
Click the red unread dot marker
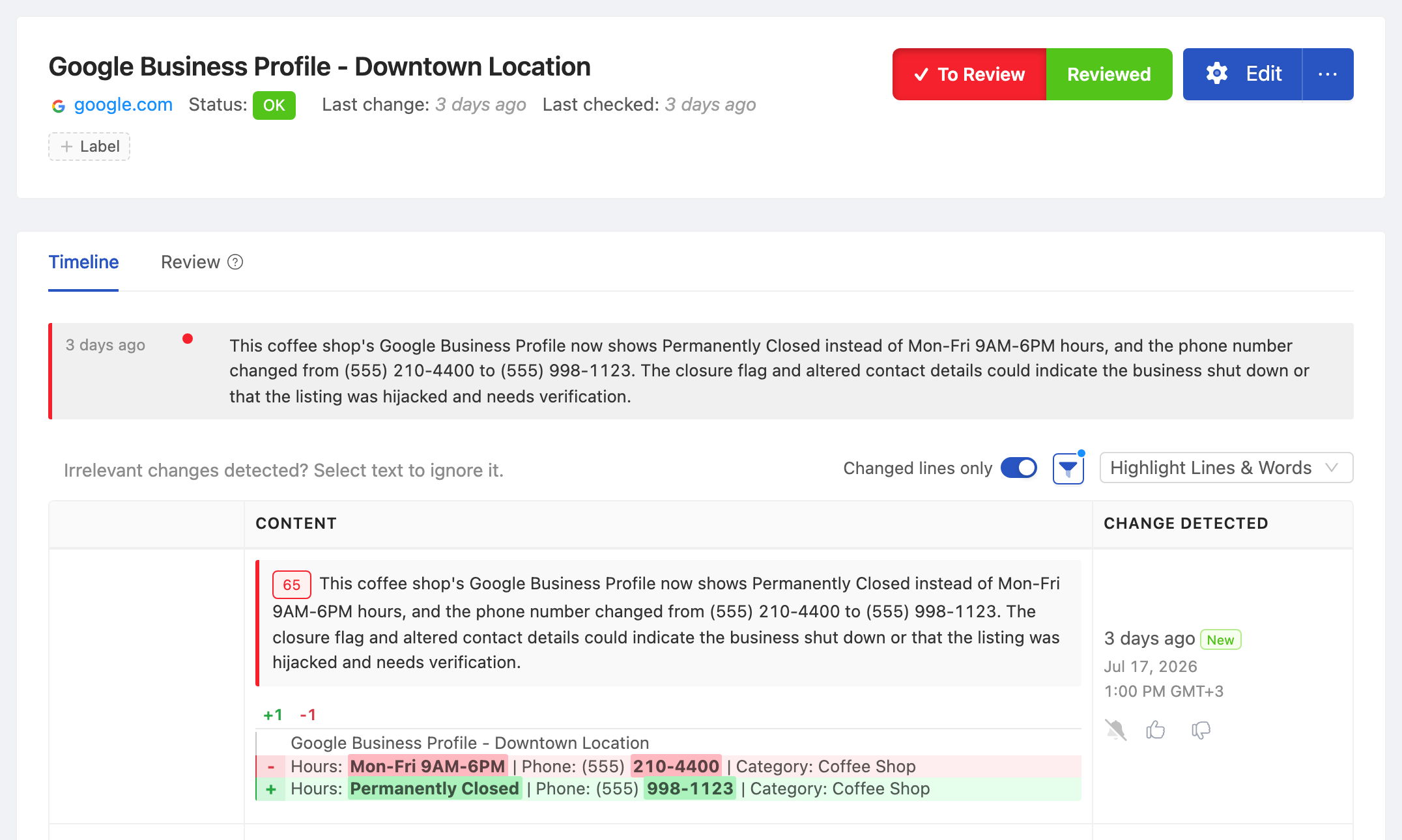coord(188,339)
